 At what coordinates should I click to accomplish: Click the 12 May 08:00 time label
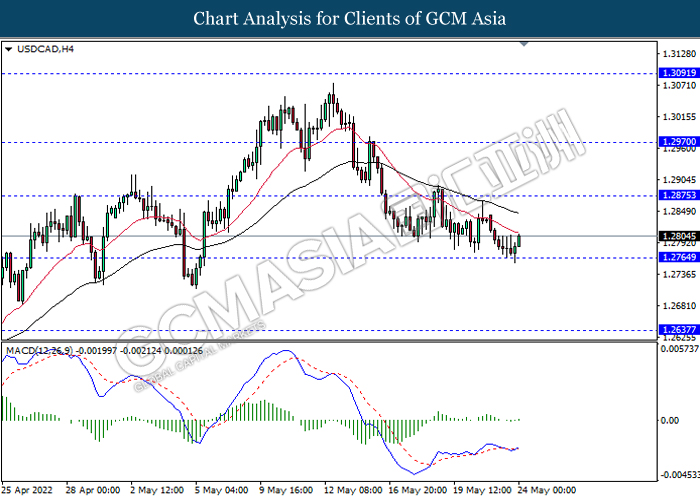pos(353,490)
